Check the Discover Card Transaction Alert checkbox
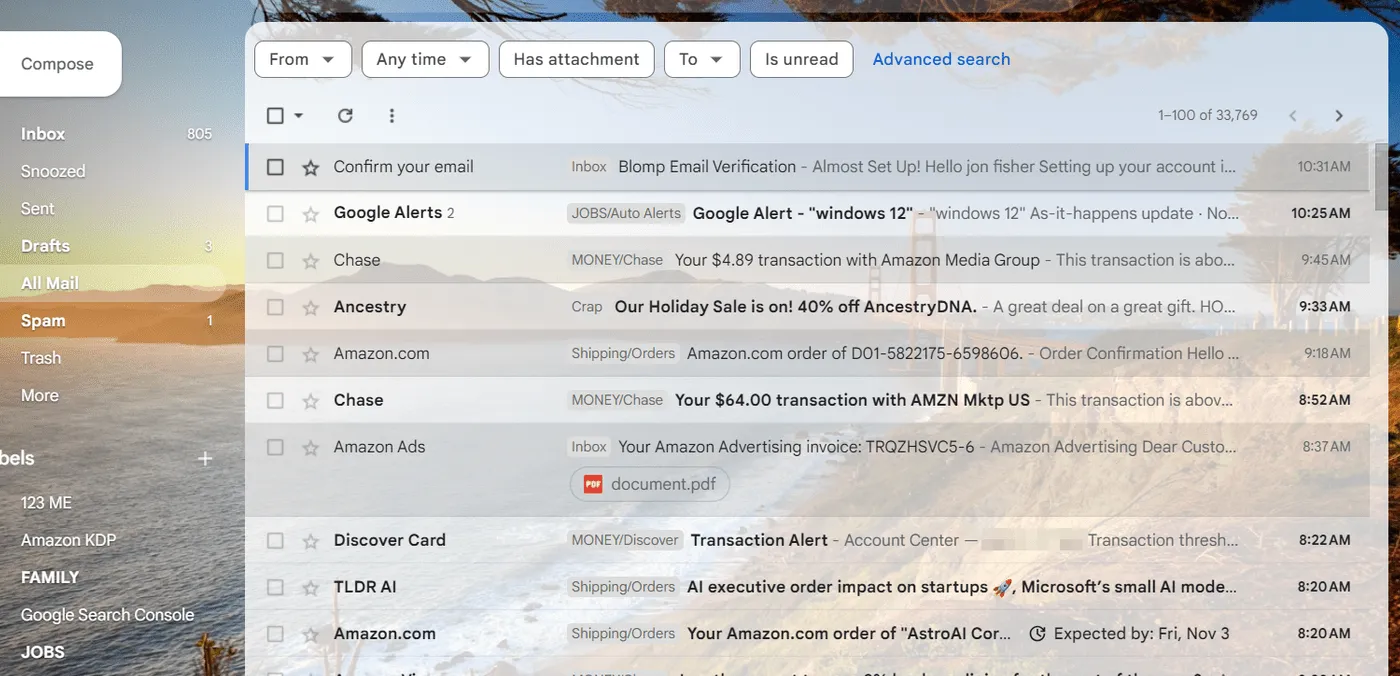The height and width of the screenshot is (676, 1400). click(x=275, y=540)
